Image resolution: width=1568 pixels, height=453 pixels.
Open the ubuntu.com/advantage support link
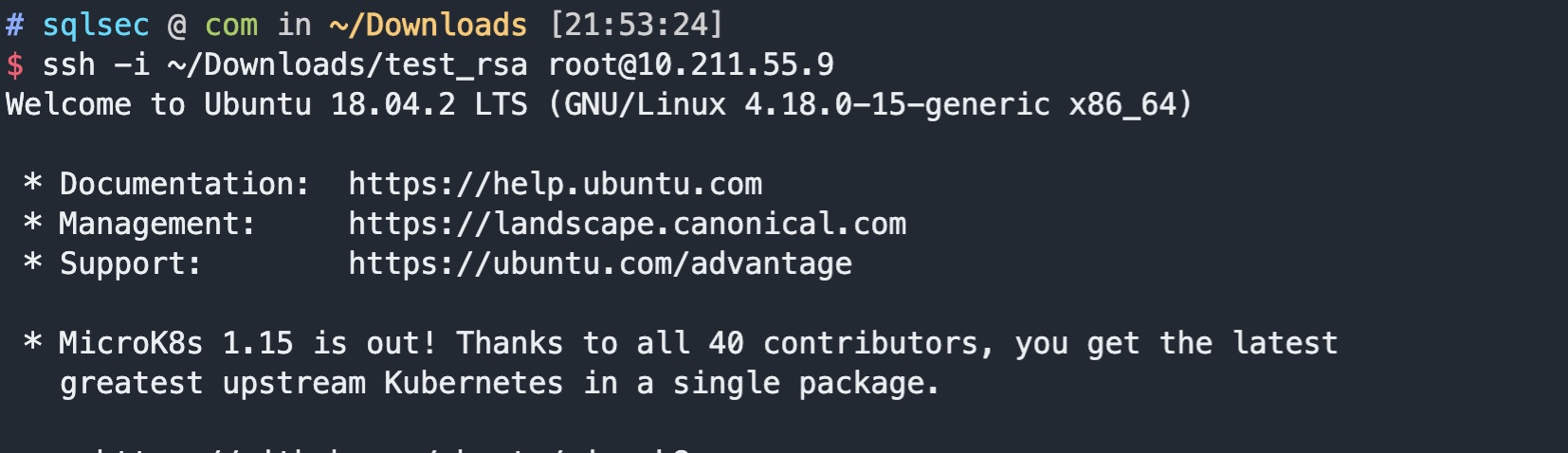tap(600, 263)
